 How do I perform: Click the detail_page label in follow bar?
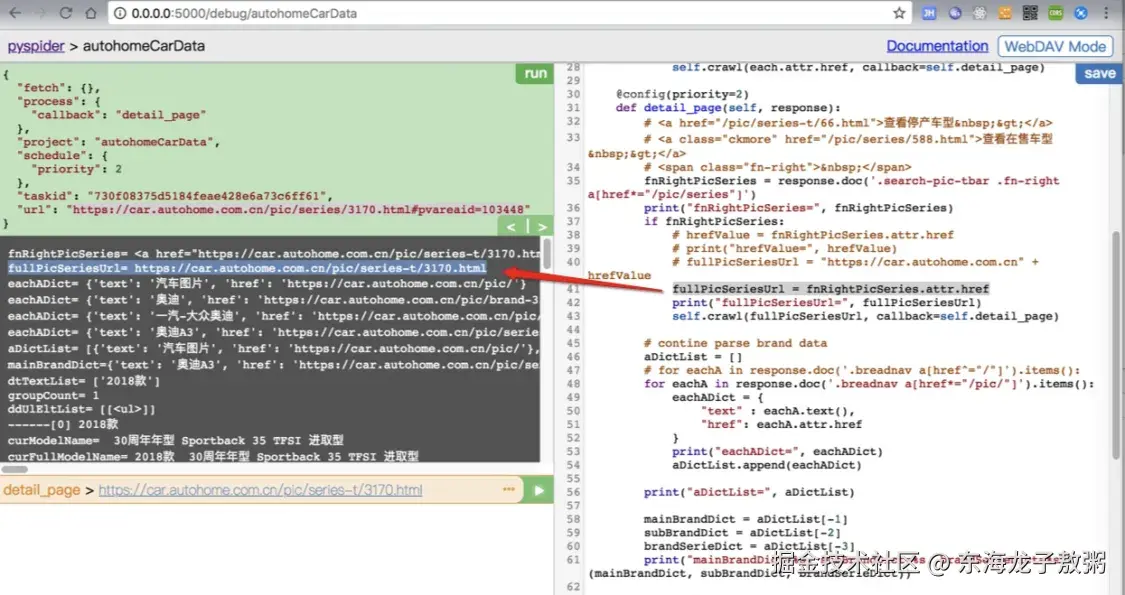pos(42,490)
